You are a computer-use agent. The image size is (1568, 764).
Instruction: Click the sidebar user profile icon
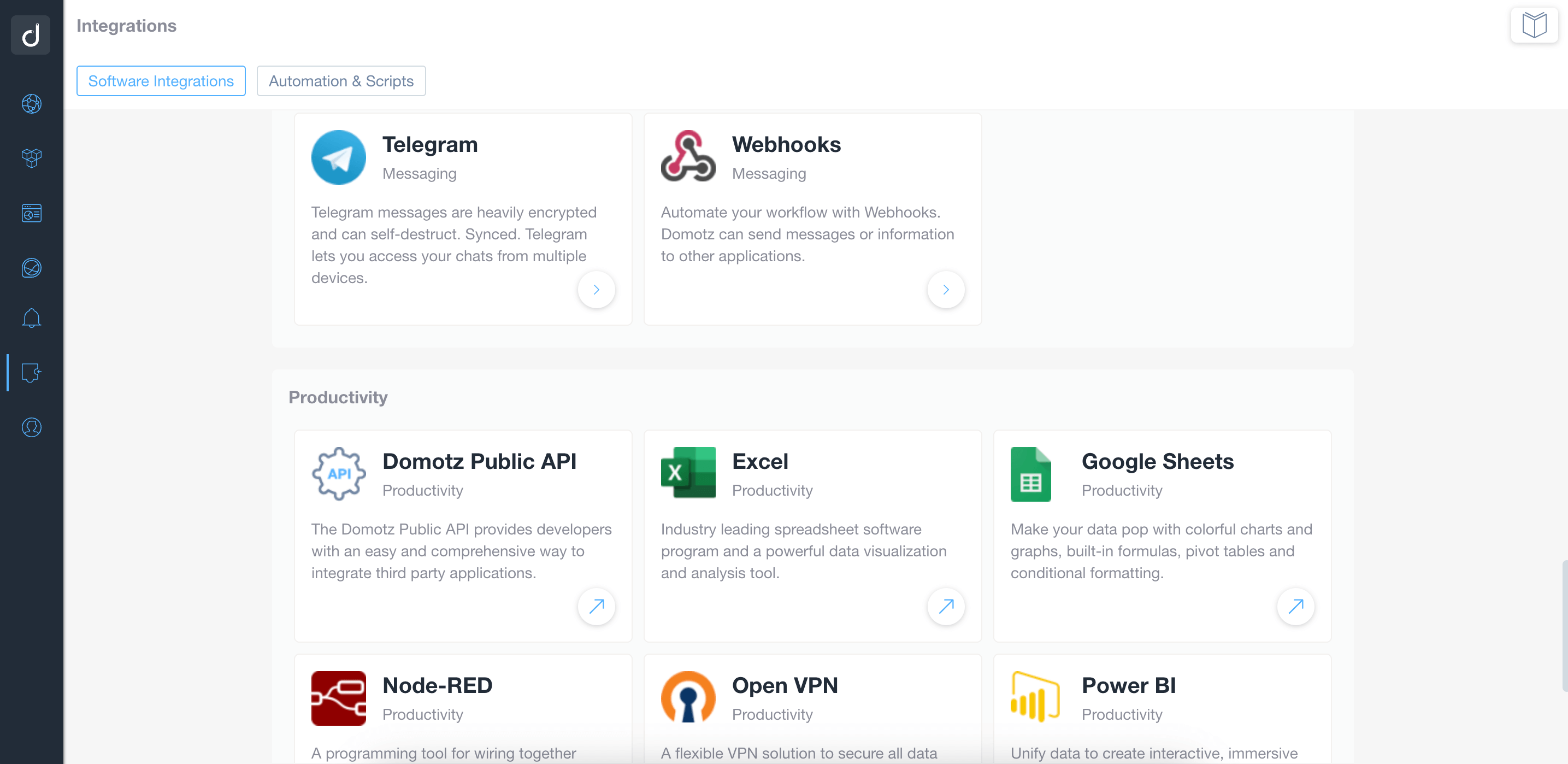[x=31, y=426]
